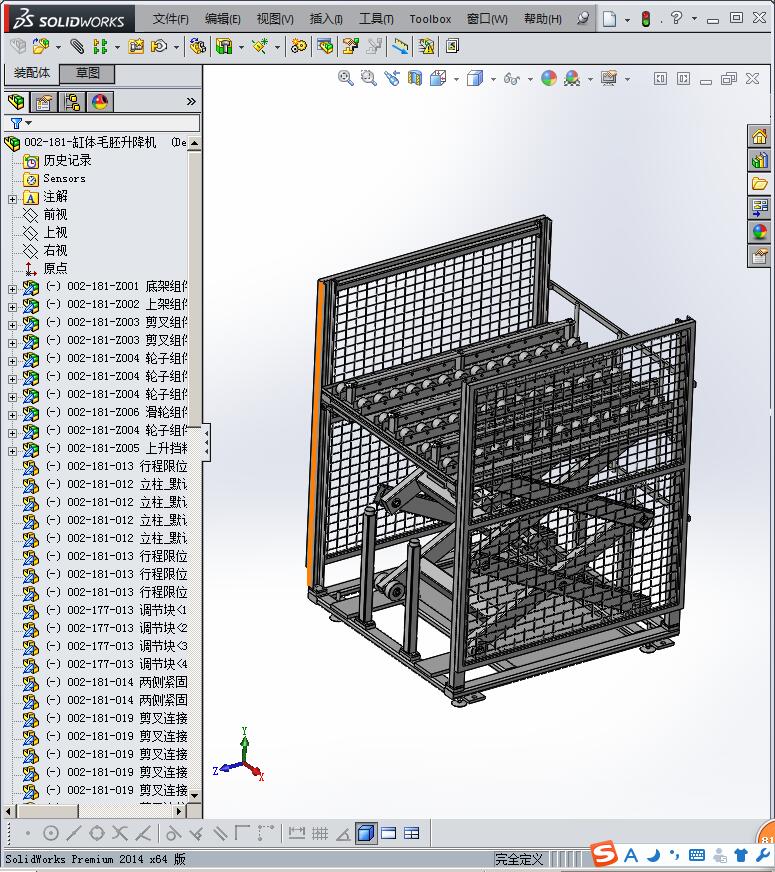Image resolution: width=775 pixels, height=872 pixels.
Task: Switch to the 装配体 tab
Action: tap(32, 73)
